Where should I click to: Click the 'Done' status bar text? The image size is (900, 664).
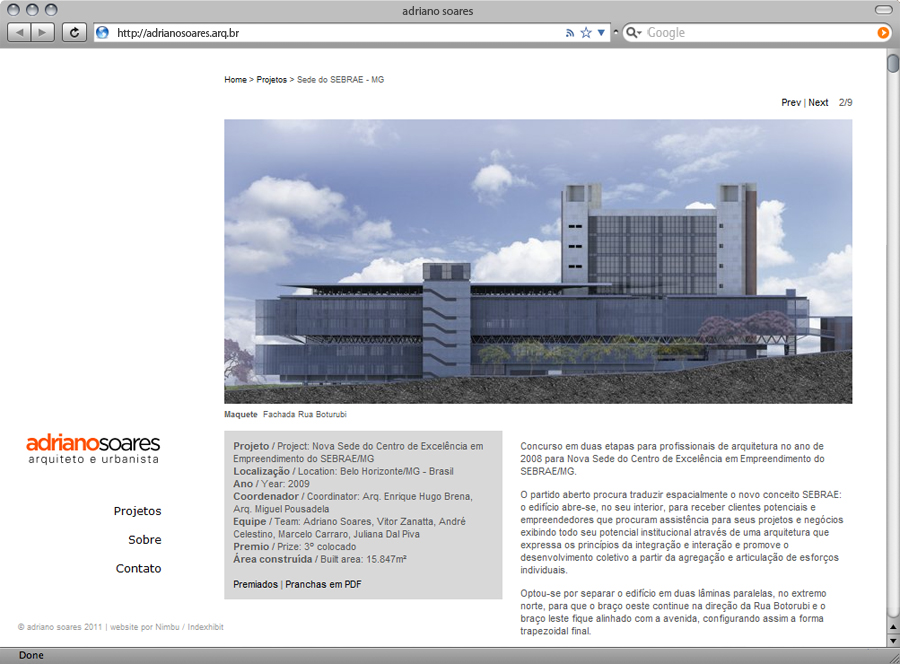31,655
